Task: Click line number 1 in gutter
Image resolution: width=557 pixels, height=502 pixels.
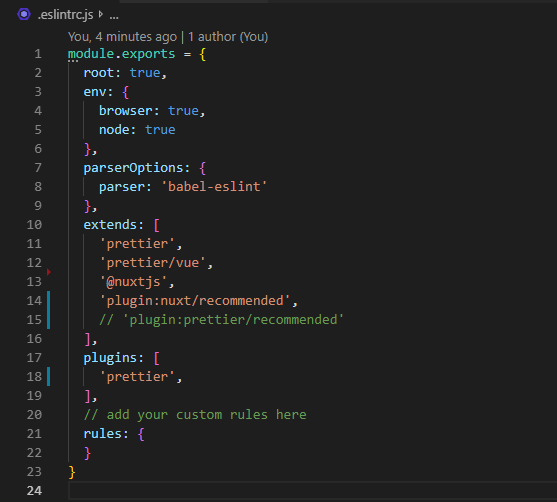Action: tap(38, 54)
